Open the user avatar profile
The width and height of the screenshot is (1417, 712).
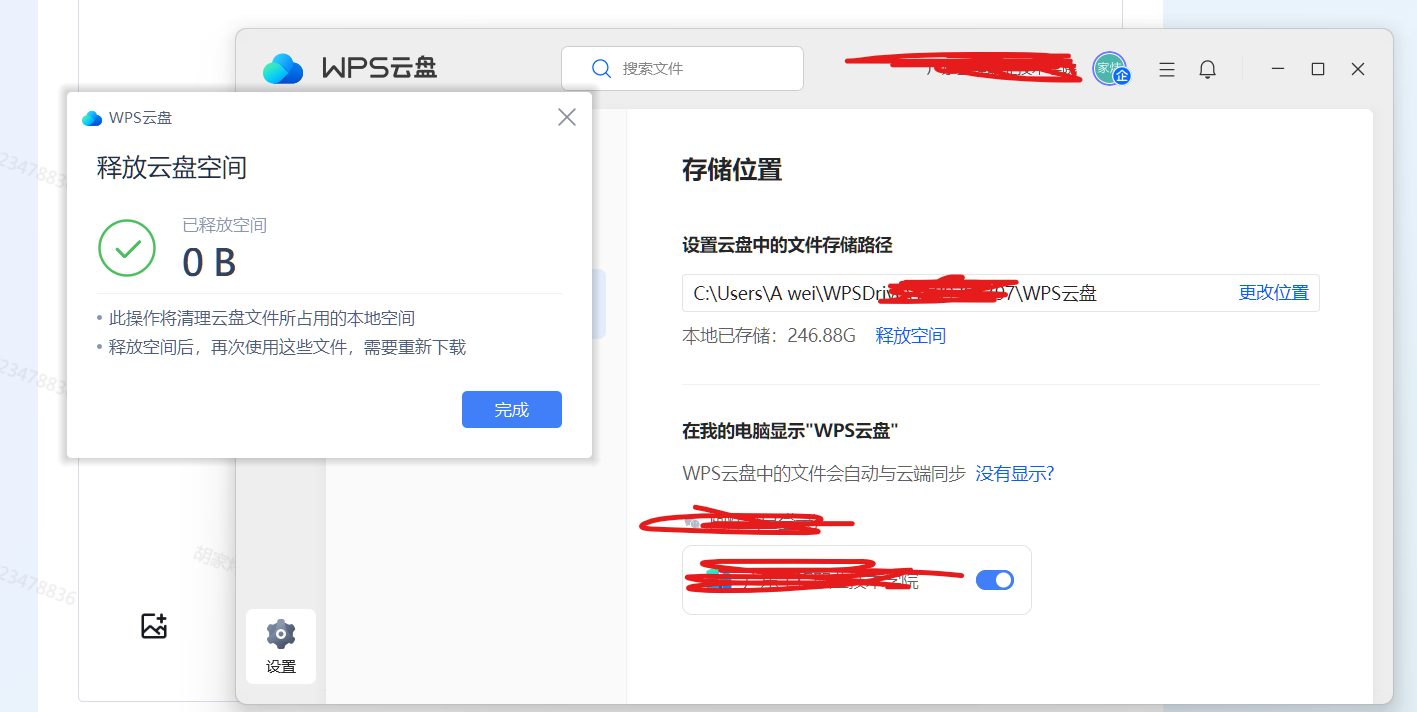(1109, 68)
